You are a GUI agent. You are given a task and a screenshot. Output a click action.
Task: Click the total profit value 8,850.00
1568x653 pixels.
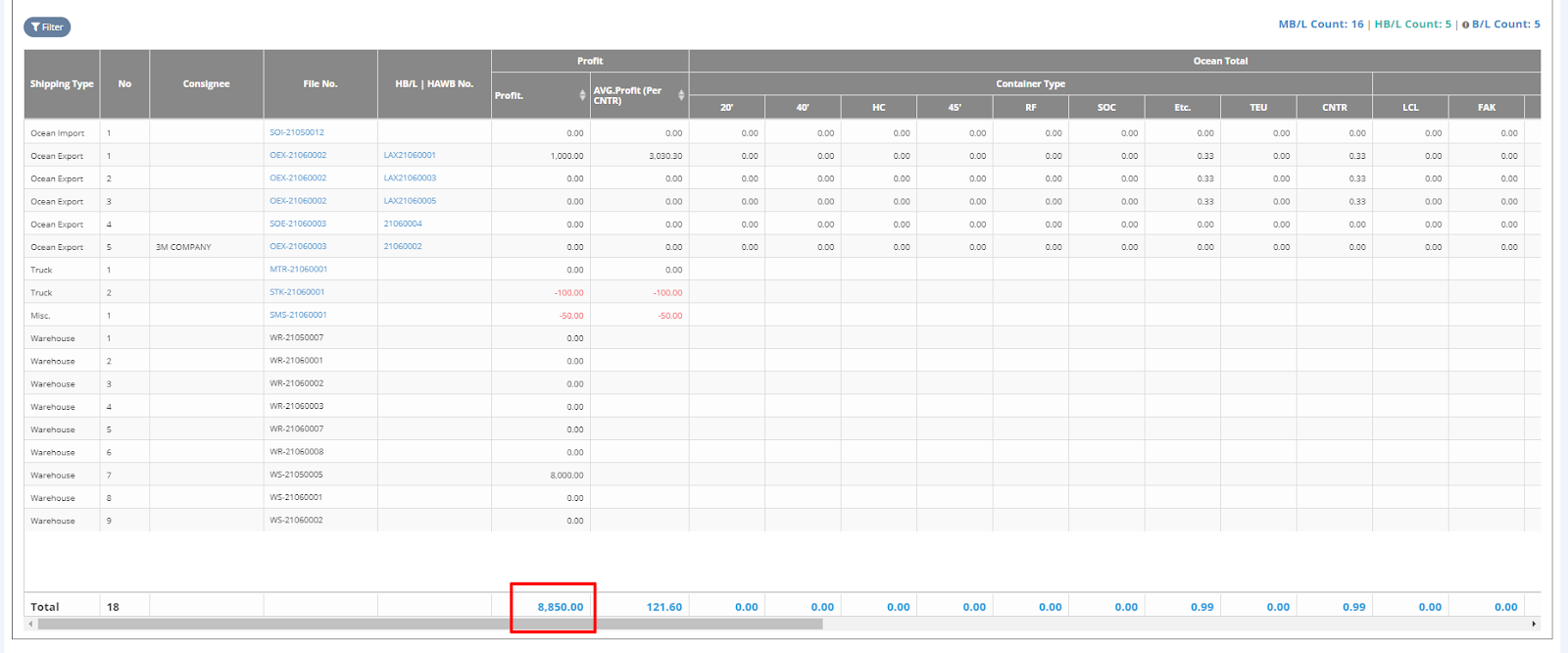pos(560,607)
